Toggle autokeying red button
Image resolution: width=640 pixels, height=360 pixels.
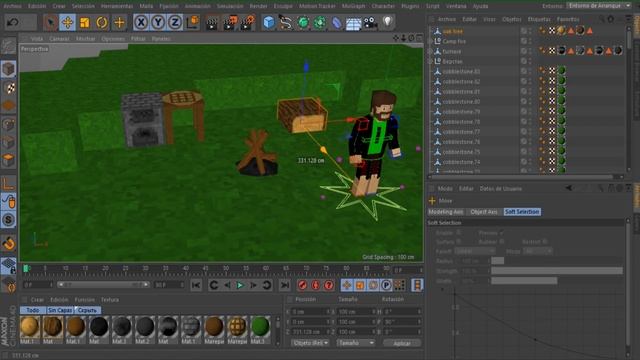(x=316, y=285)
